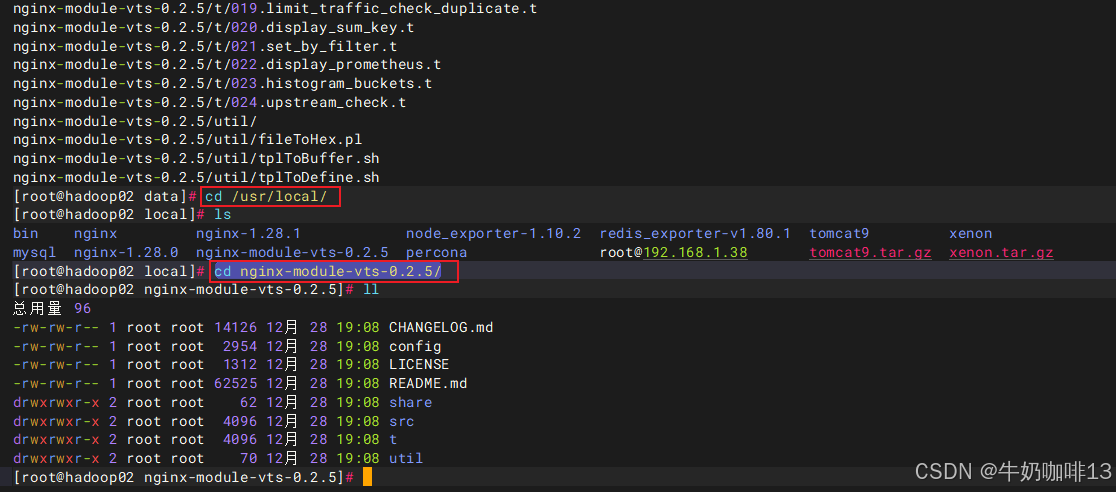Click the 'tomcat9.tar.gz' archive name

870,252
